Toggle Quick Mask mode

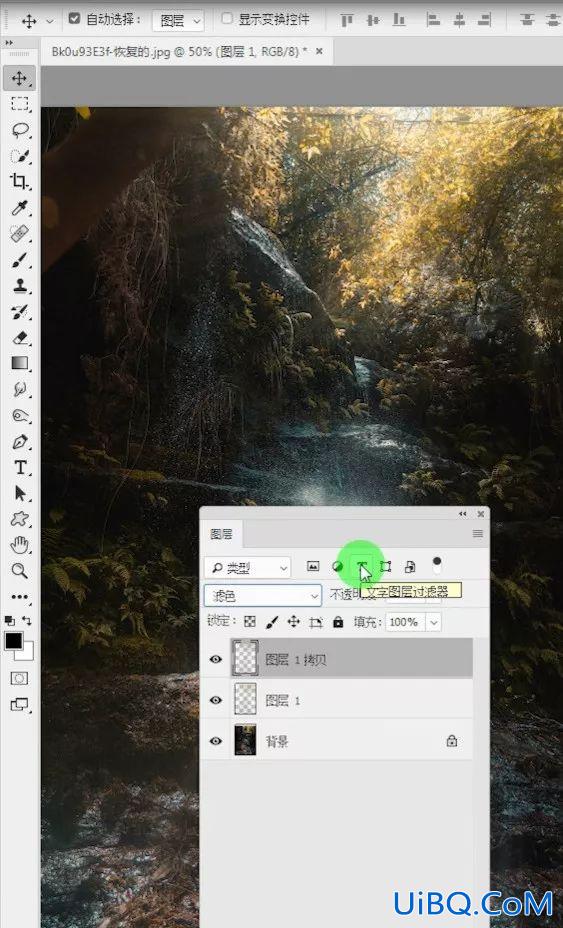pyautogui.click(x=19, y=678)
